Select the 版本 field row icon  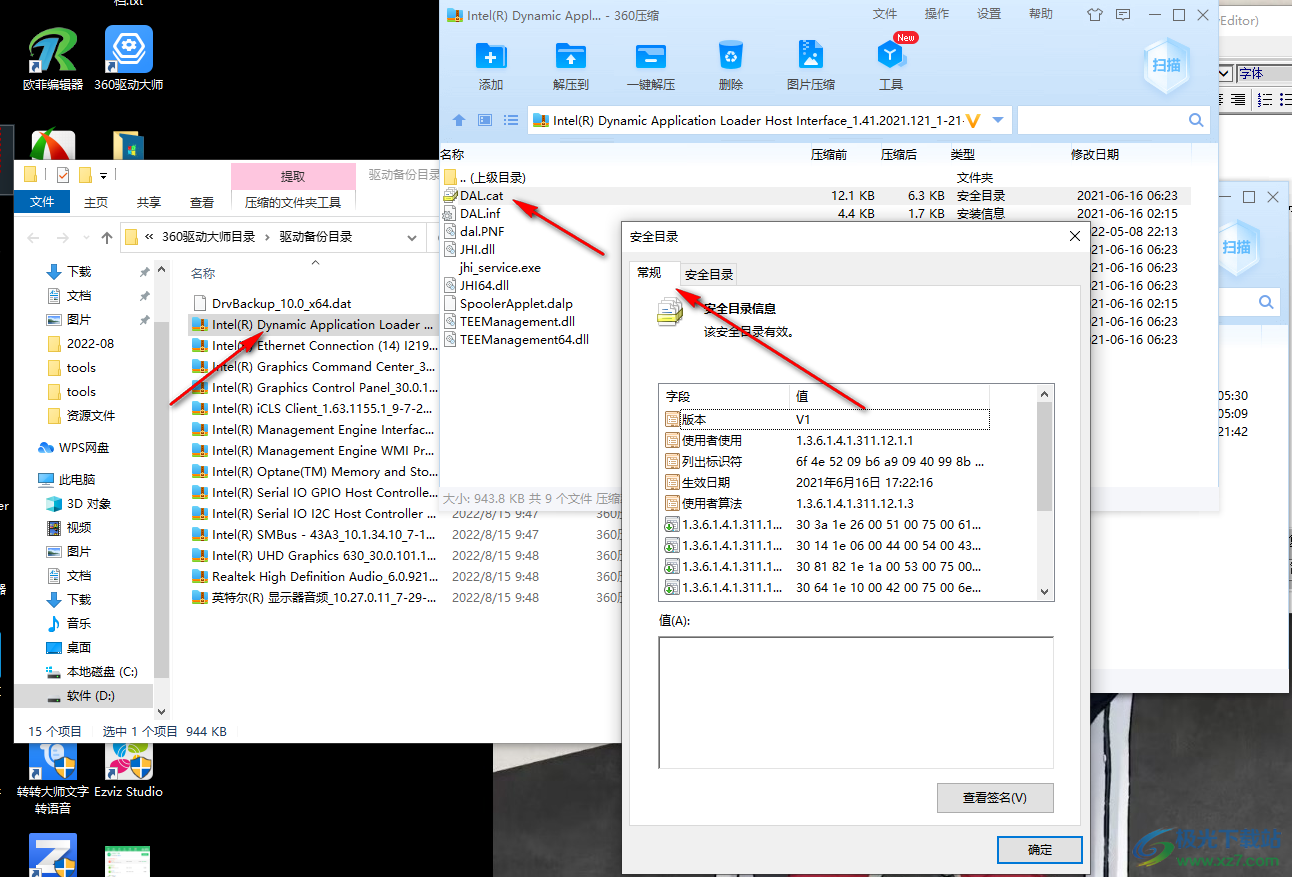[672, 420]
